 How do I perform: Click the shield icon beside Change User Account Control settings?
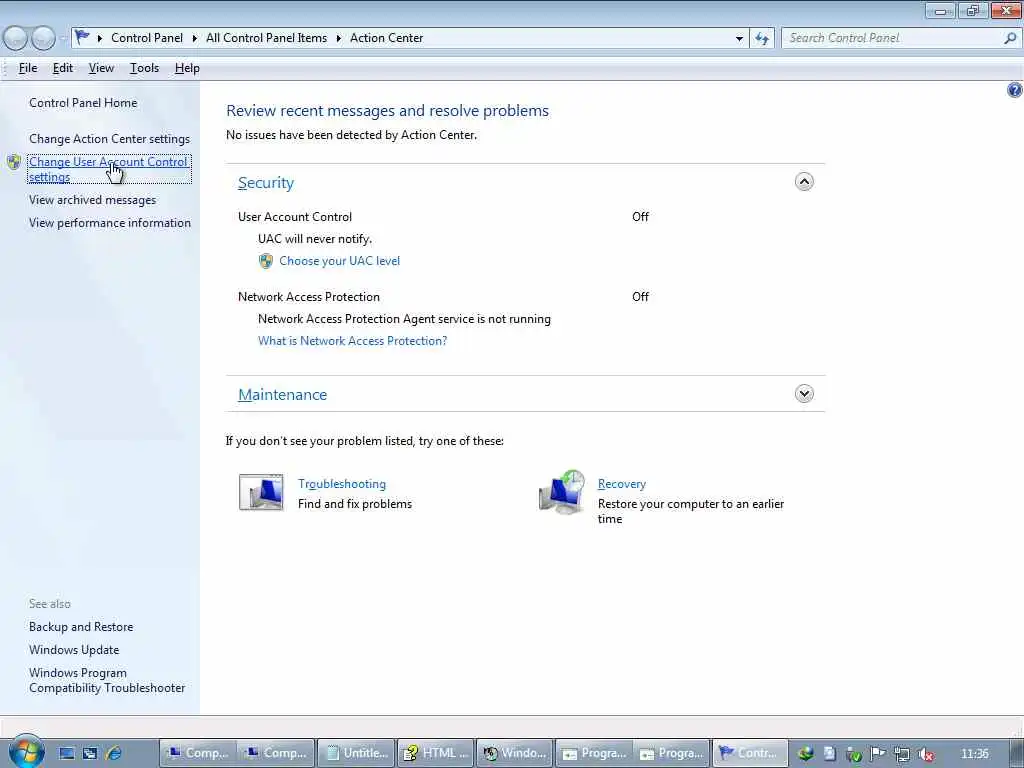[14, 162]
